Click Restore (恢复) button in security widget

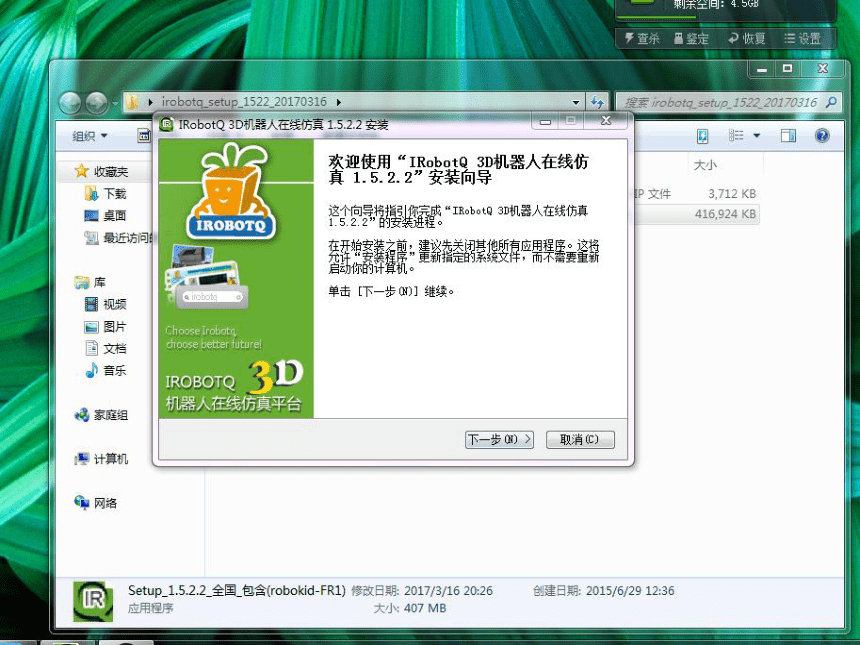click(746, 38)
